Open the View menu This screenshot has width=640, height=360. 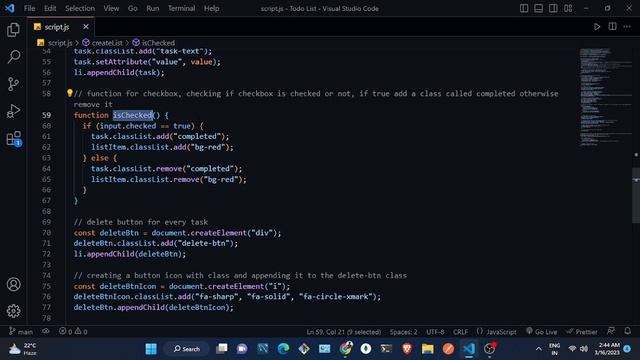(x=111, y=8)
